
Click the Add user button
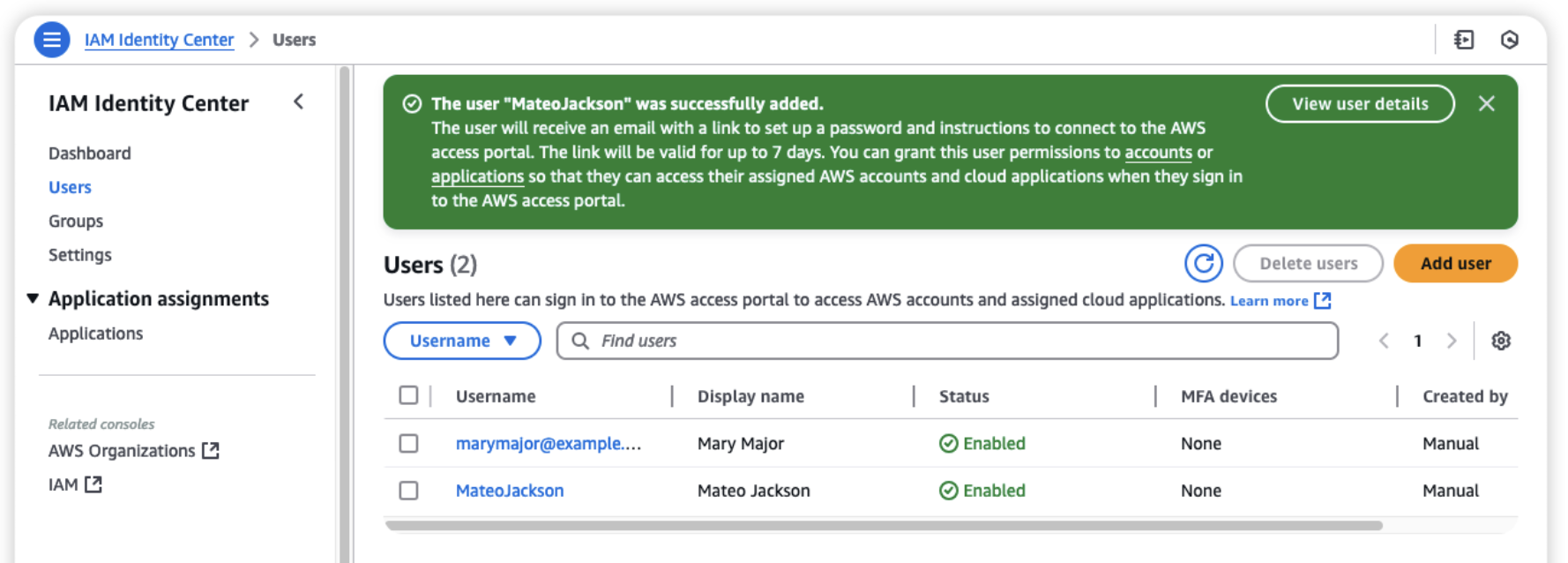point(1455,264)
